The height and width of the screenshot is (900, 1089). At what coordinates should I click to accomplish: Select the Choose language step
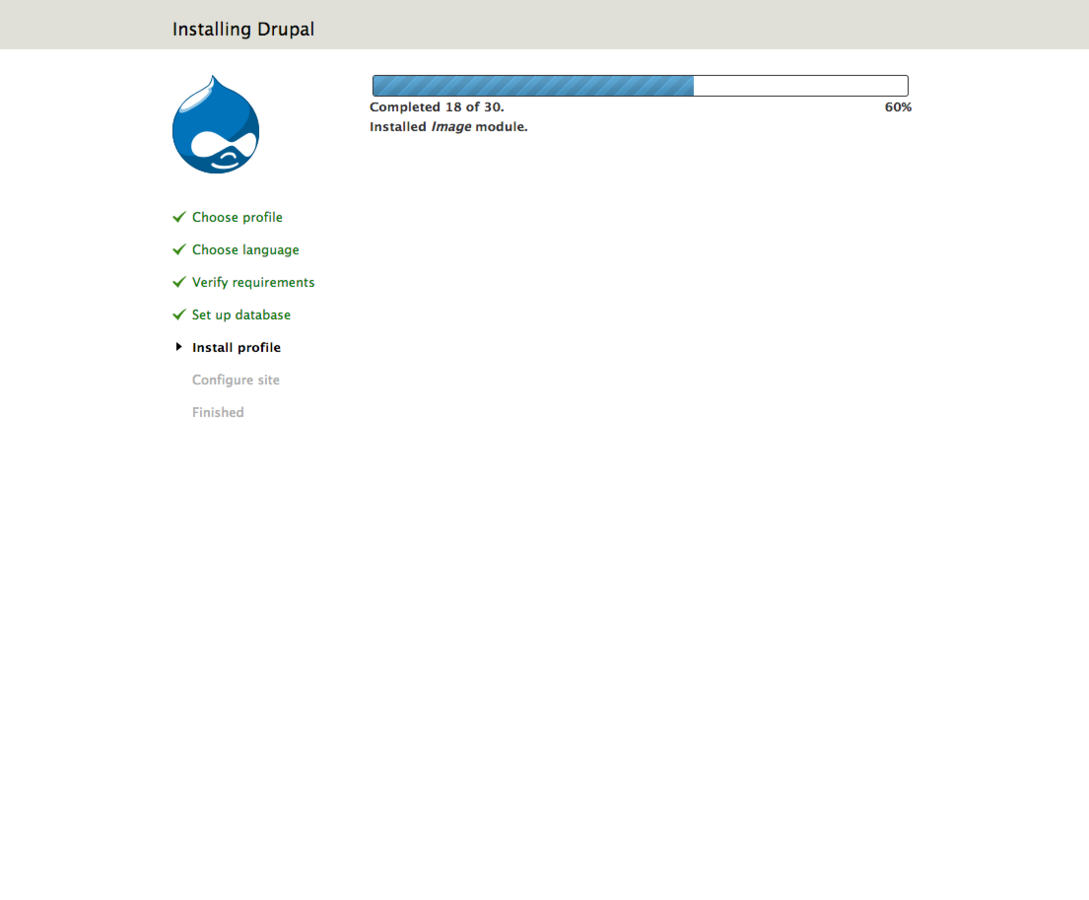(246, 250)
